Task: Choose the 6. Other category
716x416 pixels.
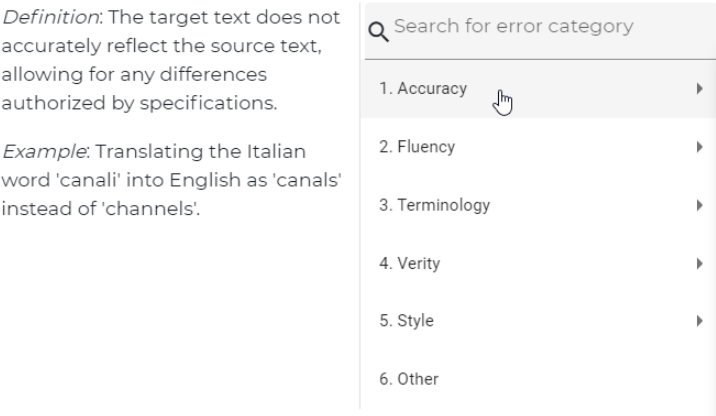Action: pos(538,379)
